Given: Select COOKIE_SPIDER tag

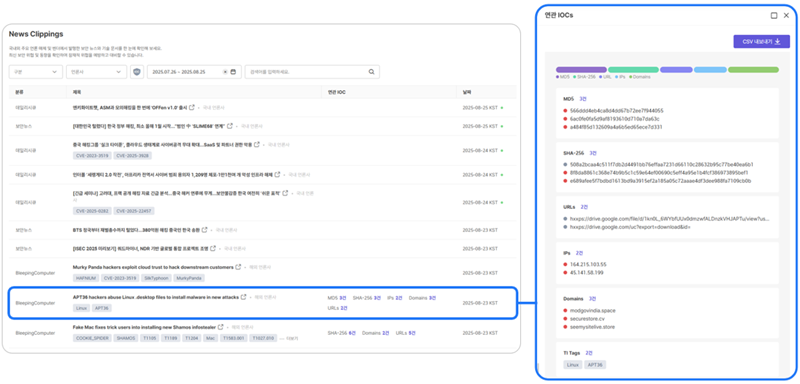Looking at the screenshot, I should tap(92, 338).
